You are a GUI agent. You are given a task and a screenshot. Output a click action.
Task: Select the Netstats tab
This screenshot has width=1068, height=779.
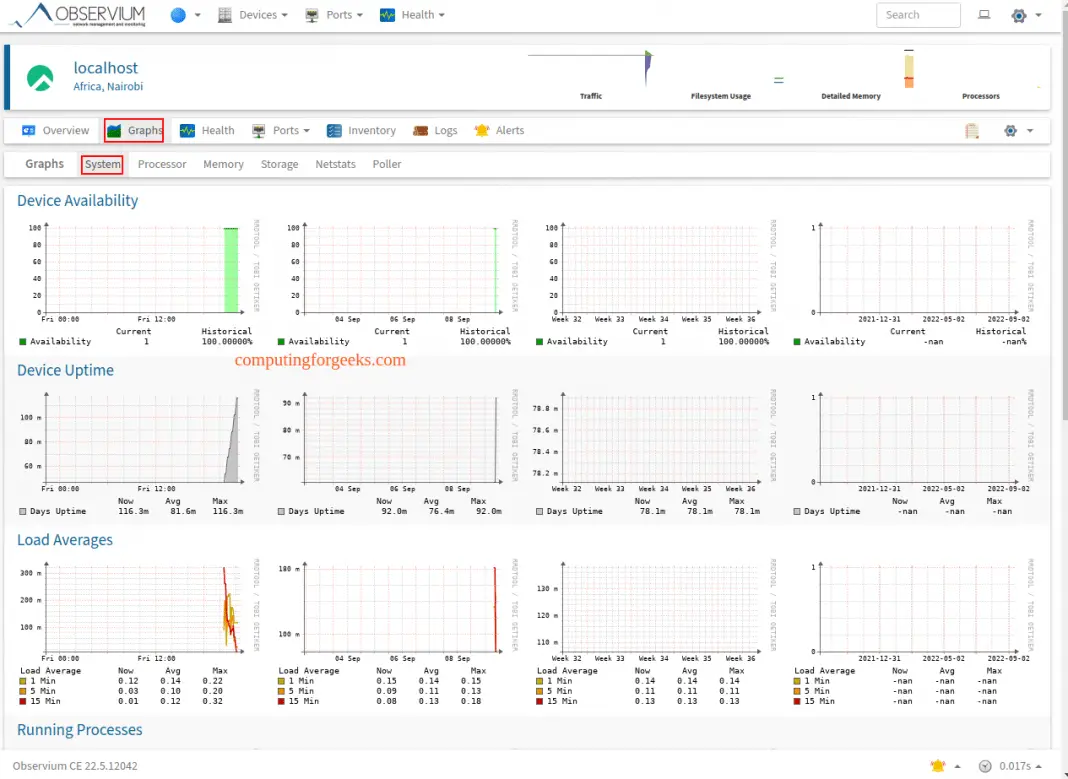click(335, 163)
